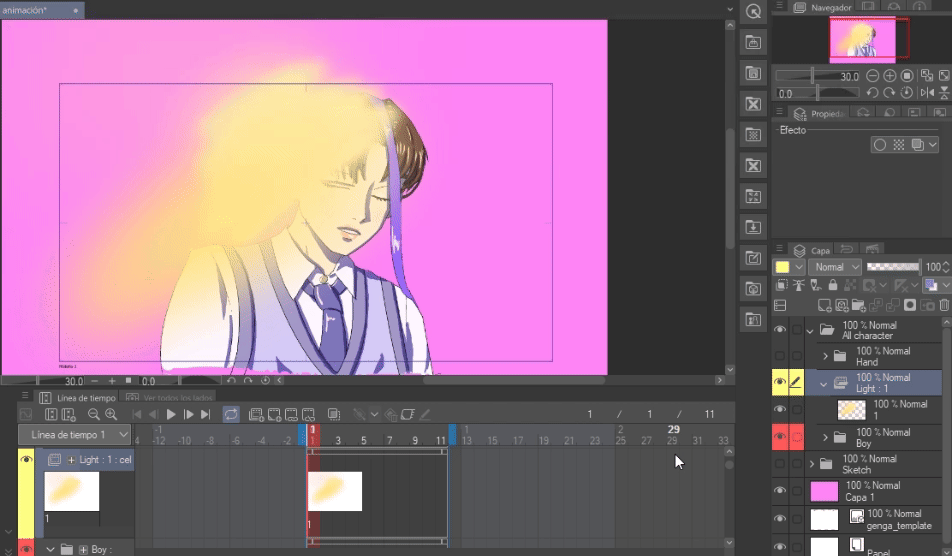Zoom in the navigator view

889,76
